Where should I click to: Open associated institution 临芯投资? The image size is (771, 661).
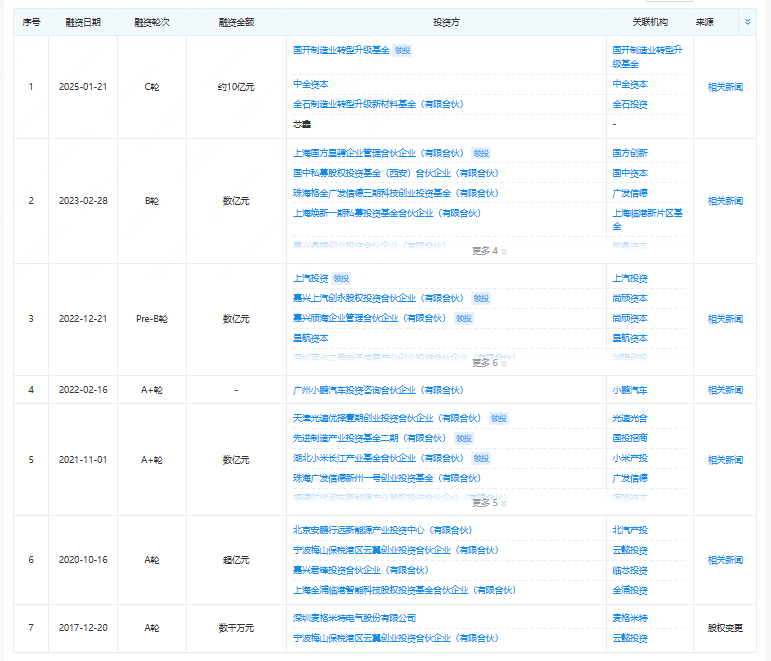click(x=630, y=570)
